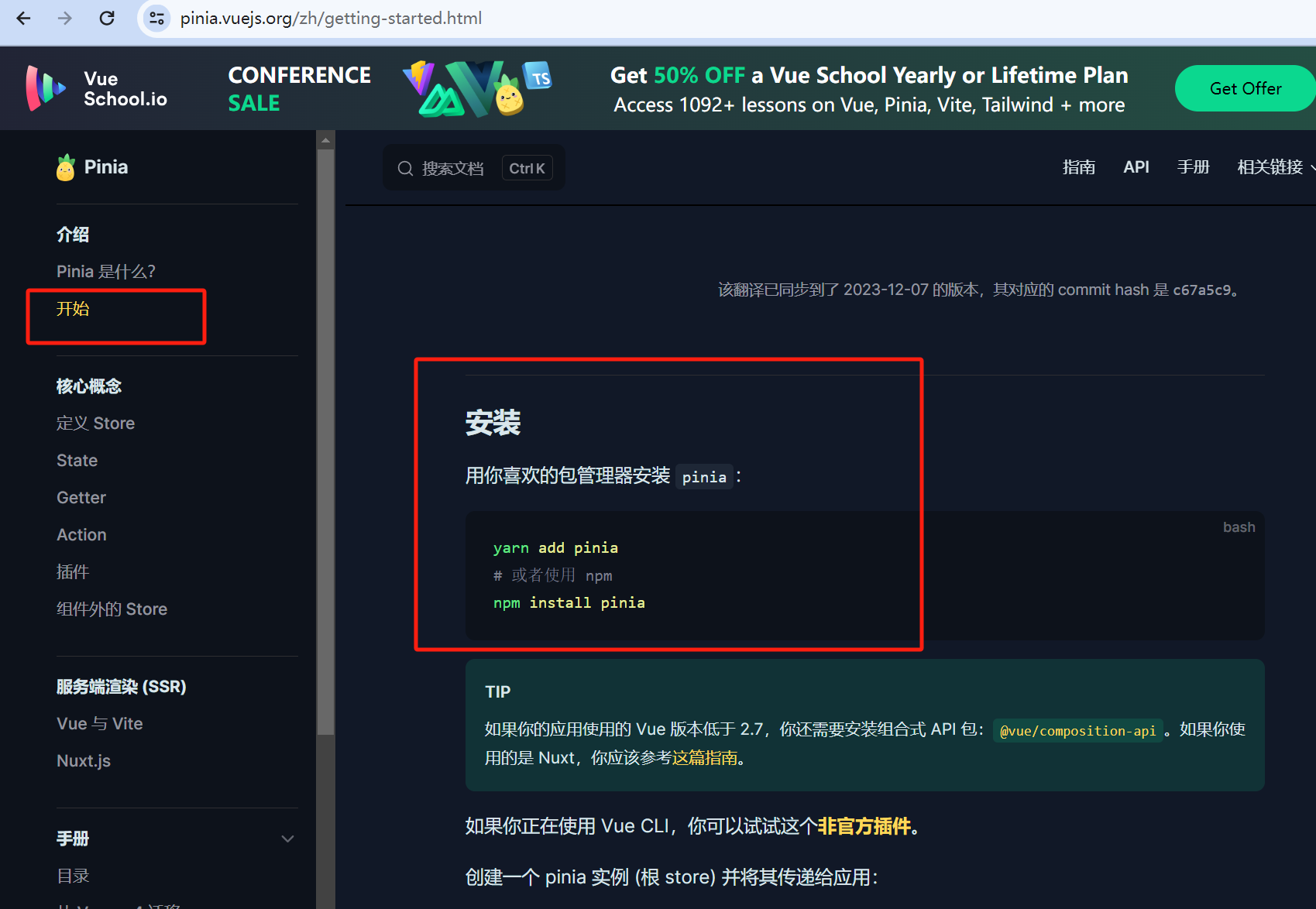Select State under 核心概念

pyautogui.click(x=77, y=460)
